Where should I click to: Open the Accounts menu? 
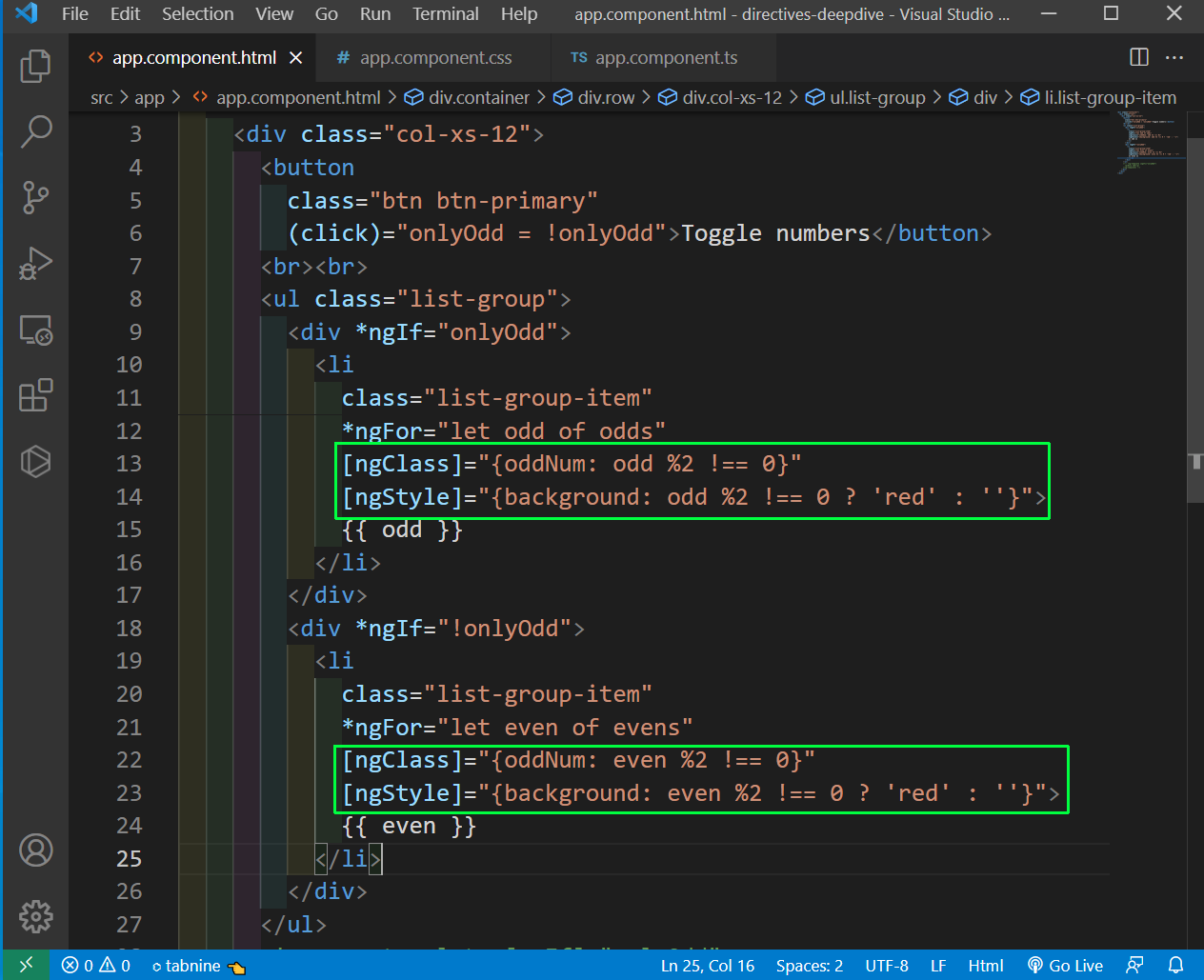pyautogui.click(x=35, y=850)
